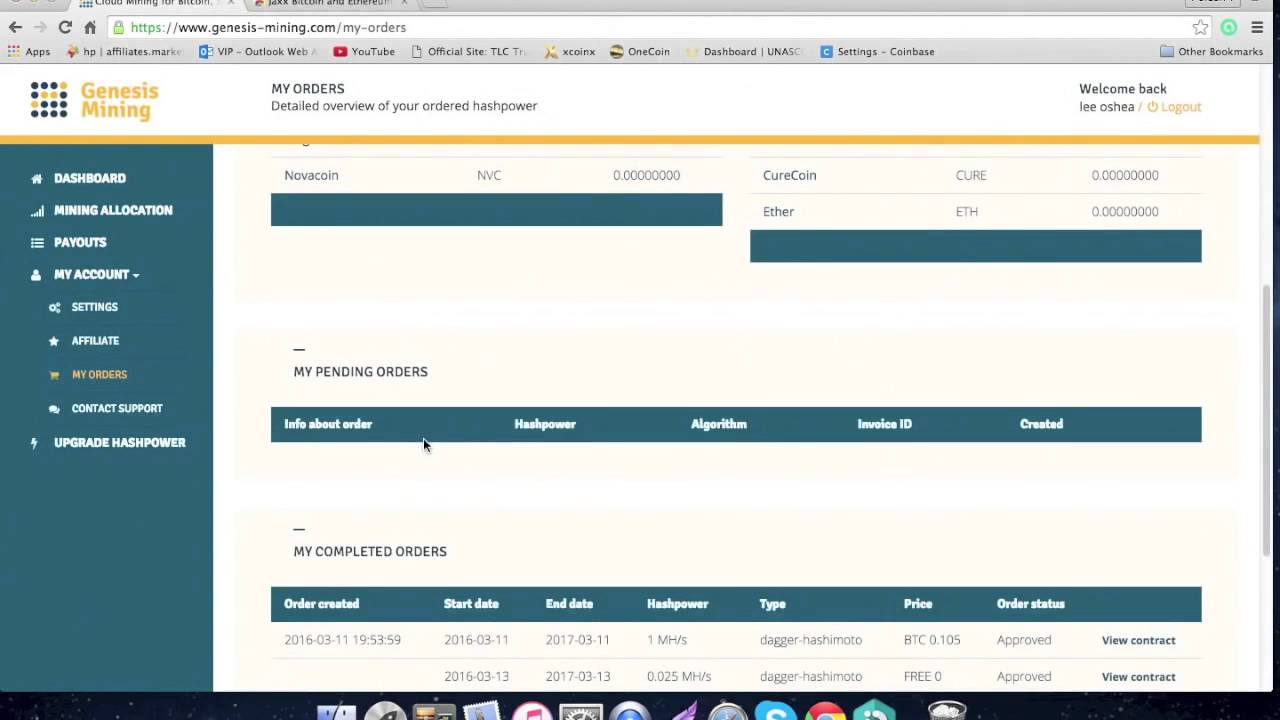This screenshot has width=1280, height=720.
Task: Click the Algorithm column header
Action: [718, 424]
